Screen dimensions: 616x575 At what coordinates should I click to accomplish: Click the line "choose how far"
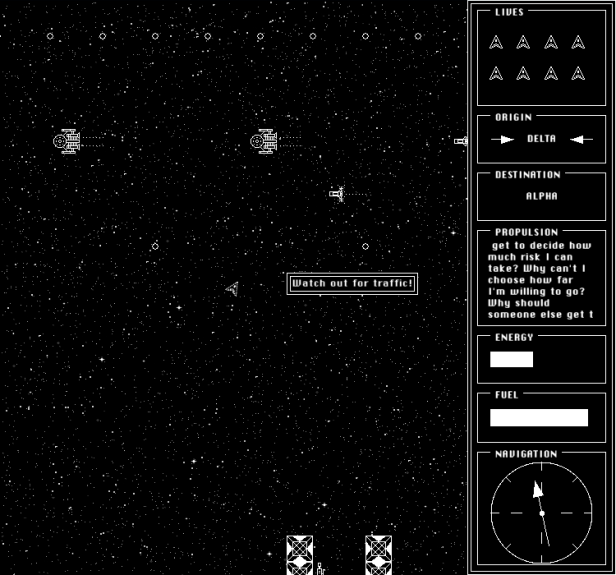pos(530,280)
